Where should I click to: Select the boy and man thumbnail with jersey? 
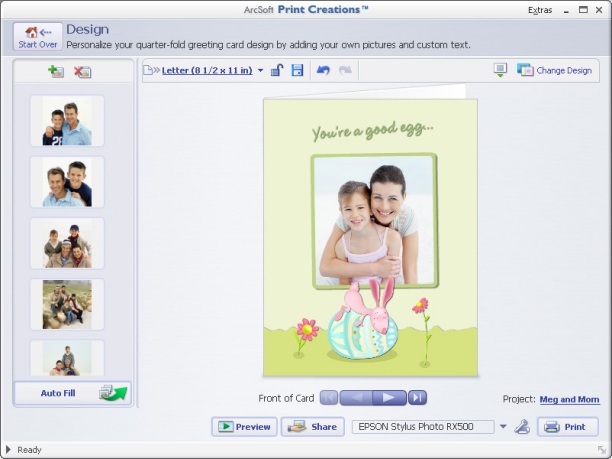67,121
